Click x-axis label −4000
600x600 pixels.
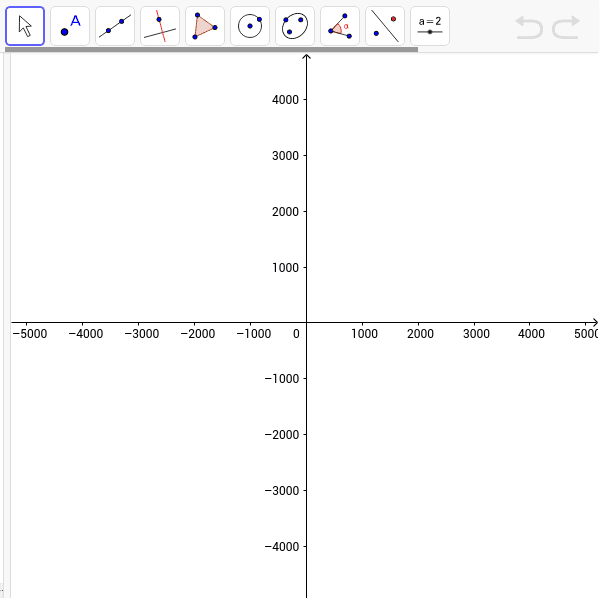tap(86, 334)
